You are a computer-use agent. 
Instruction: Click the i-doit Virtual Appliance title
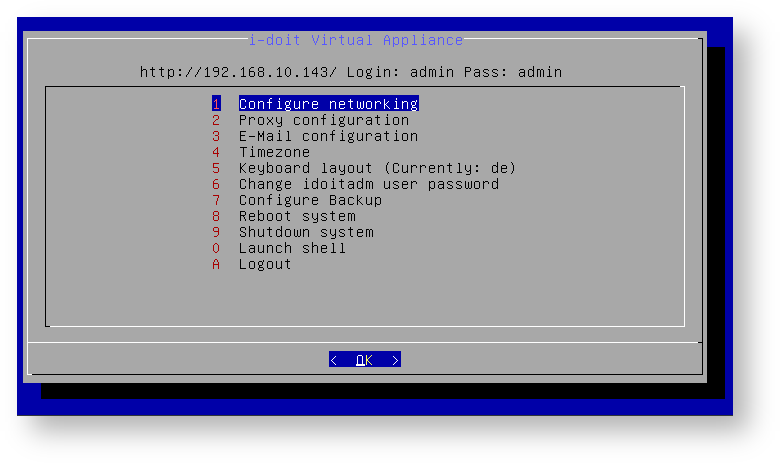pyautogui.click(x=356, y=40)
